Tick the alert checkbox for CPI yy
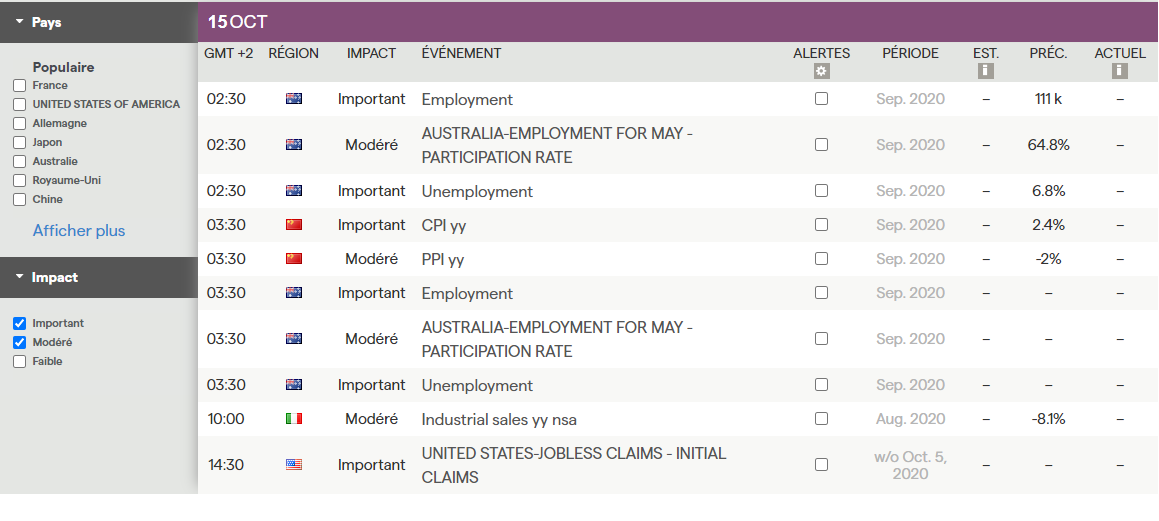Image resolution: width=1159 pixels, height=521 pixels. (821, 225)
